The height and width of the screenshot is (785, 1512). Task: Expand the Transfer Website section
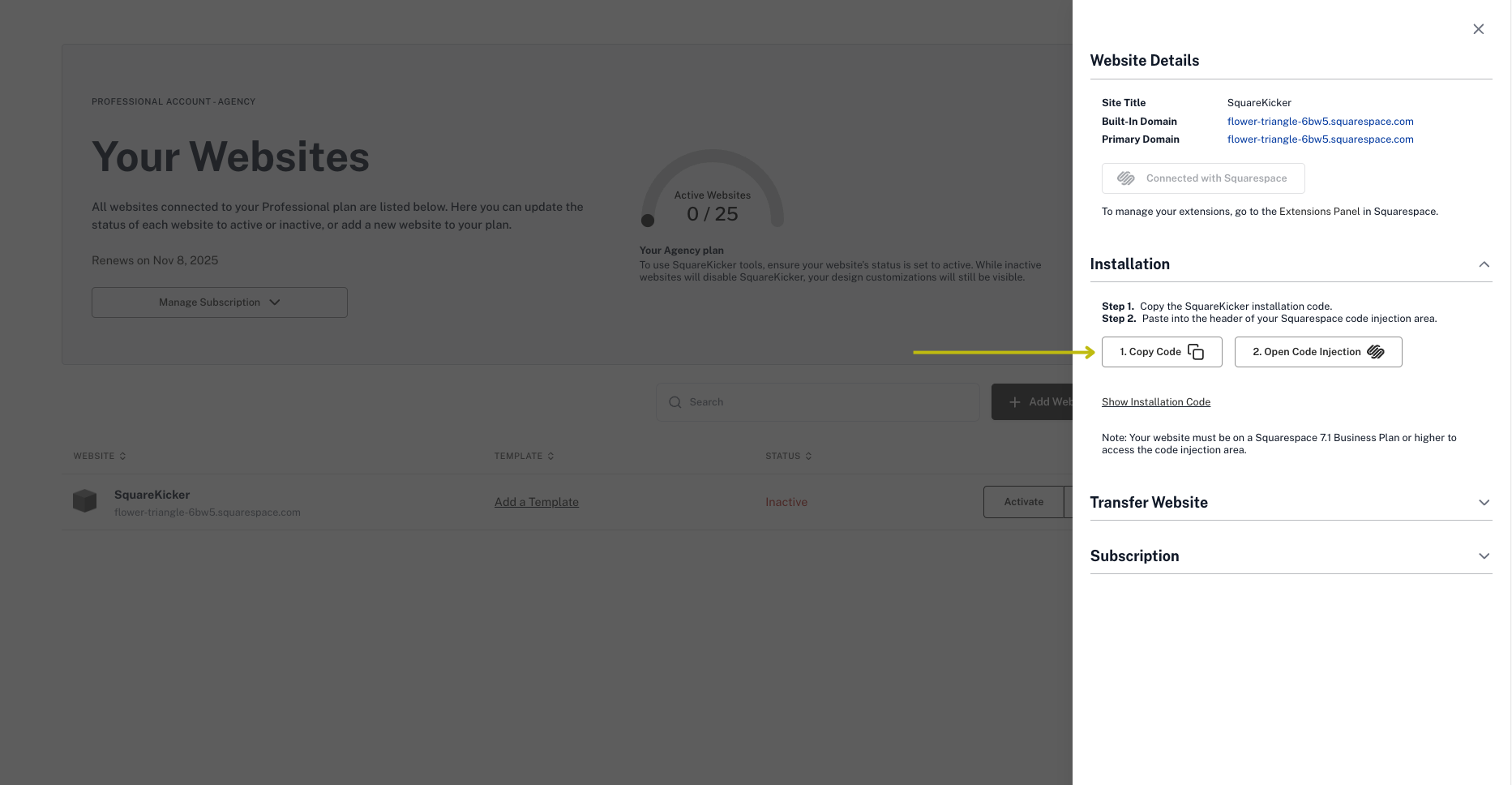coord(1484,503)
